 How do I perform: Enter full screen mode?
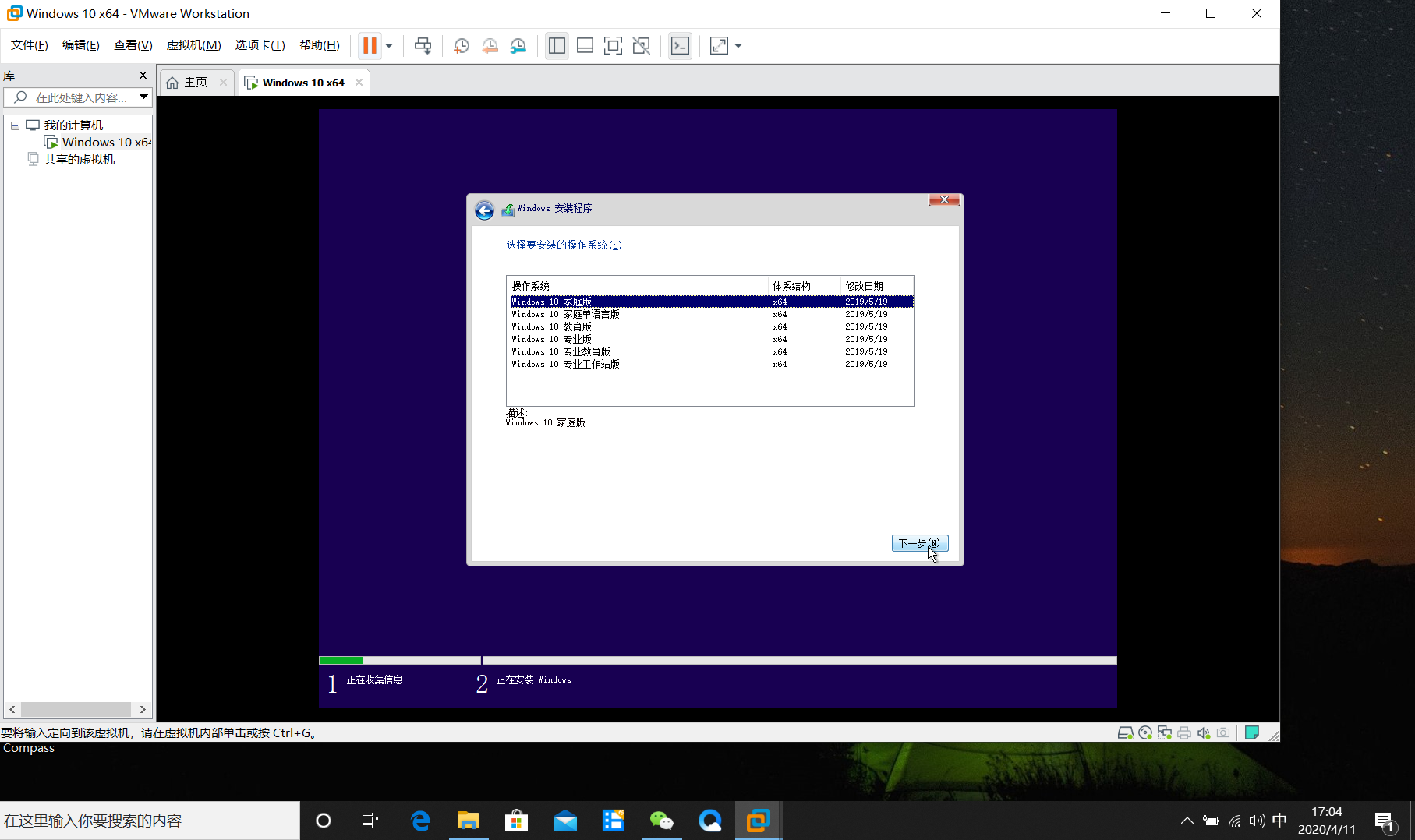613,46
